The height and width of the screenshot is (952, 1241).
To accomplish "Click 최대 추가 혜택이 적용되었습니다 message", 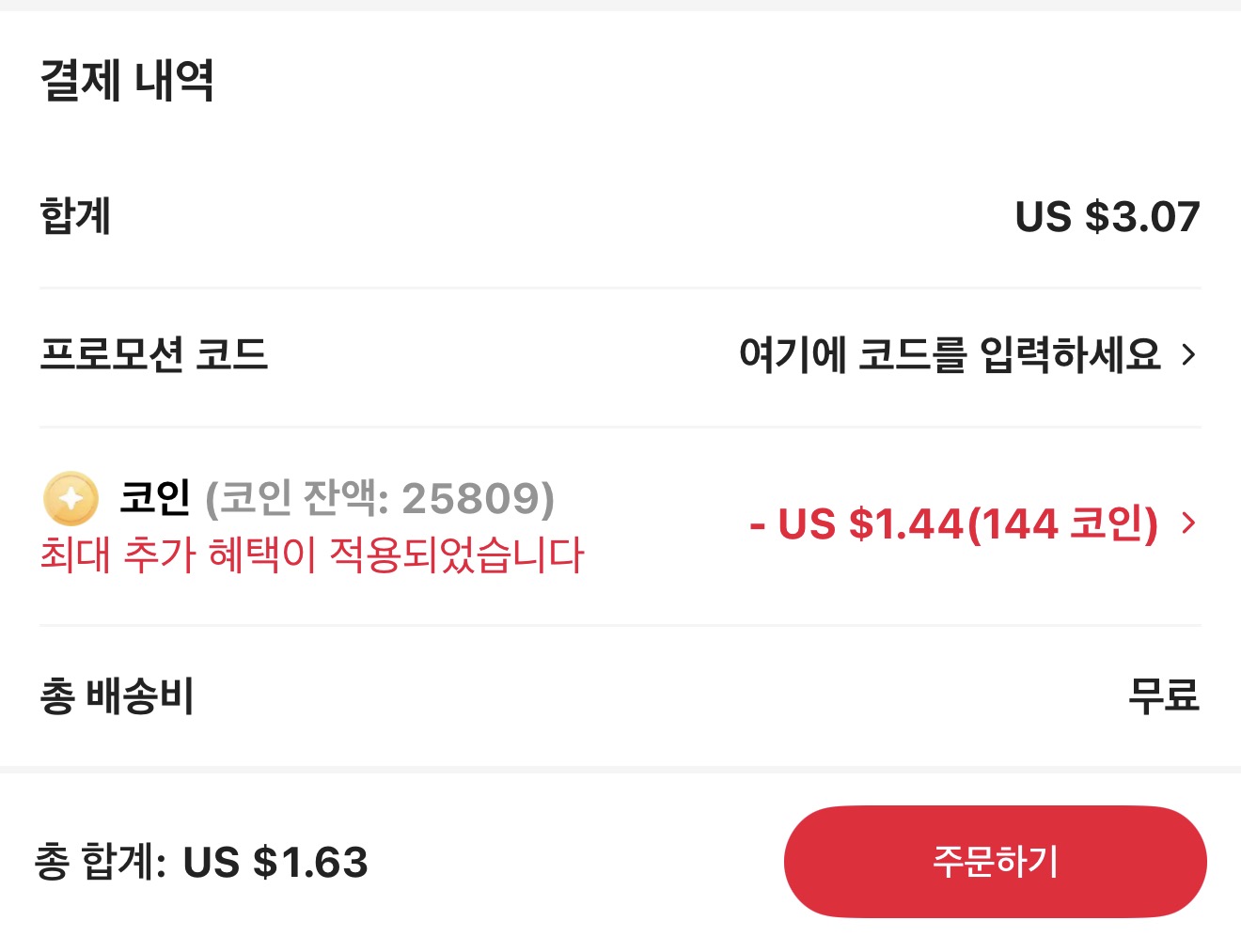I will click(313, 554).
